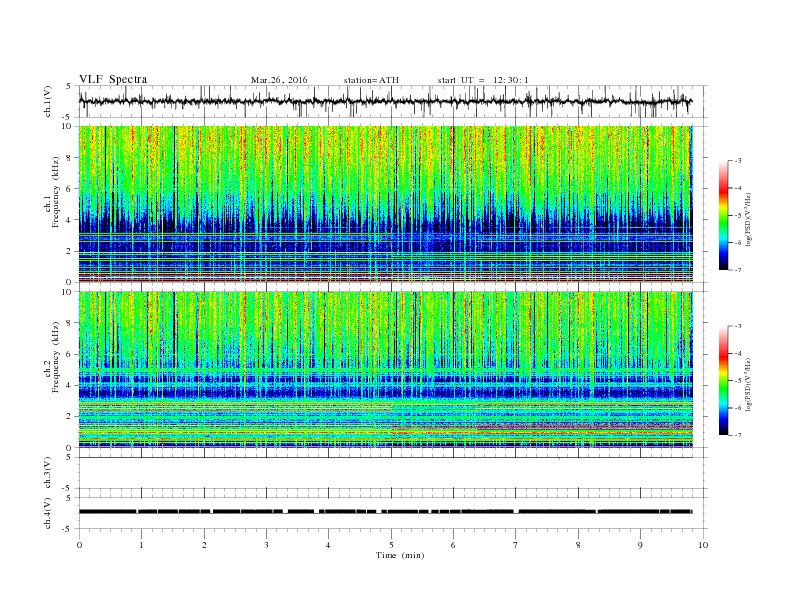Click the 'ch.3(V)' axis label
Screen dimensions: 792x612
[x=48, y=473]
